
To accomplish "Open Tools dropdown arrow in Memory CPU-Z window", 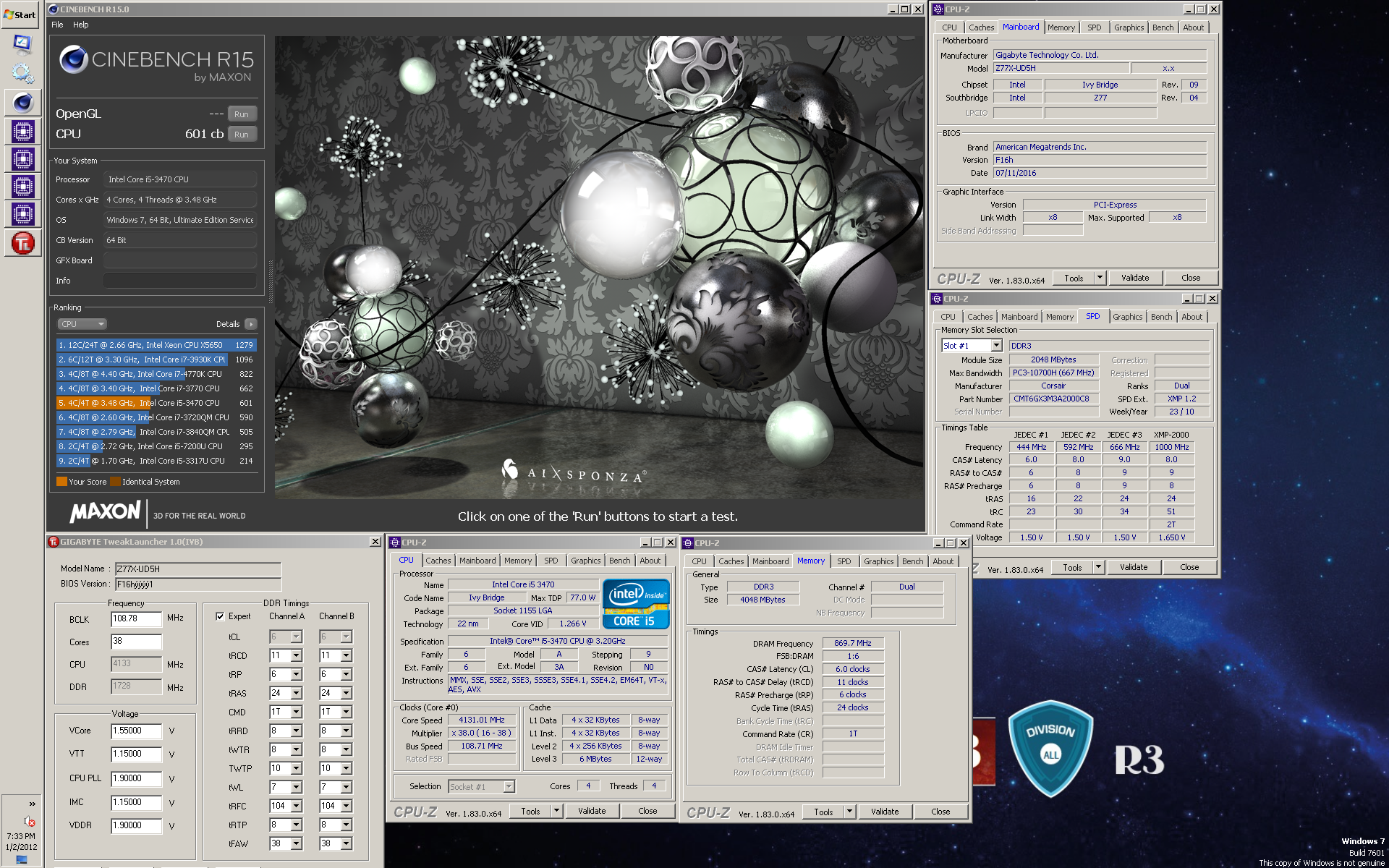I will [850, 812].
